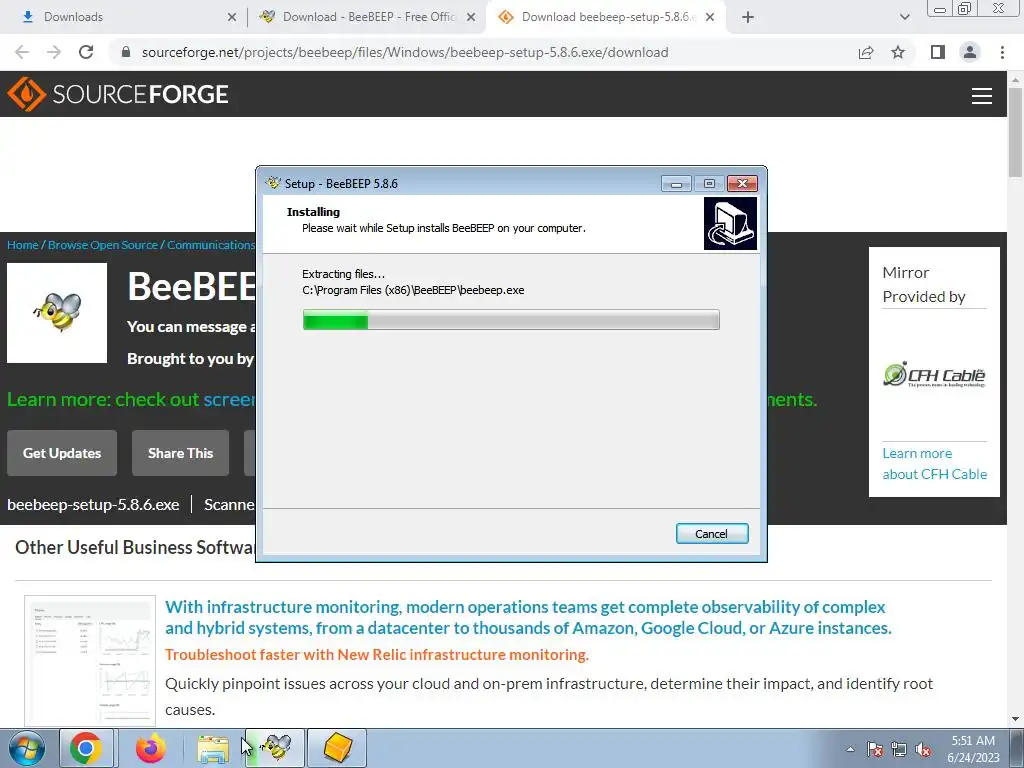Click the Chrome taskbar icon
Image resolution: width=1024 pixels, height=768 pixels.
point(86,748)
